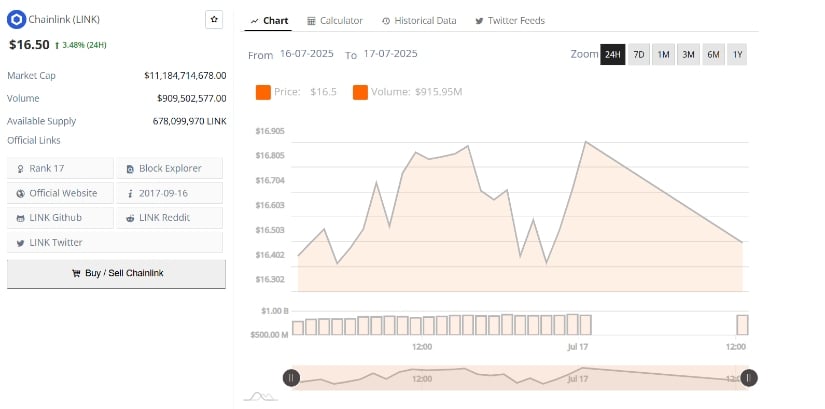The image size is (825, 409).
Task: Click the chart peak near Jul 17
Action: point(586,142)
